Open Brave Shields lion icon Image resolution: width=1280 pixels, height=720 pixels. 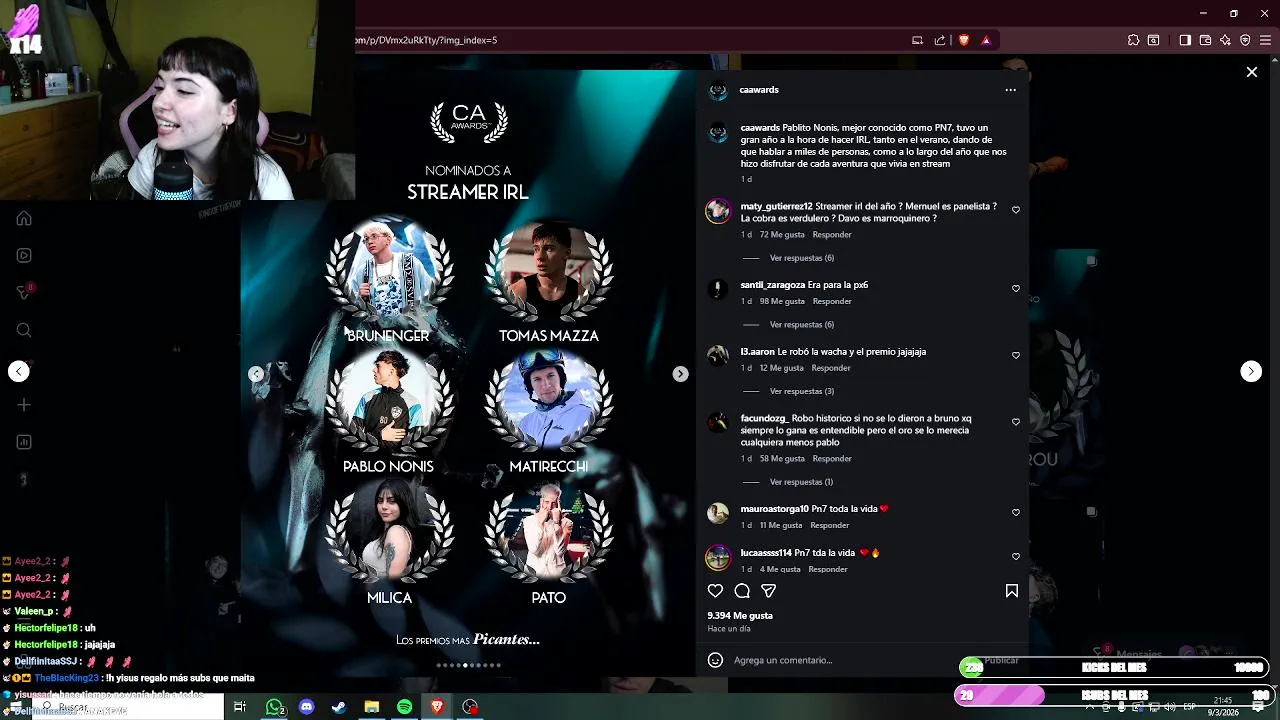(x=964, y=40)
